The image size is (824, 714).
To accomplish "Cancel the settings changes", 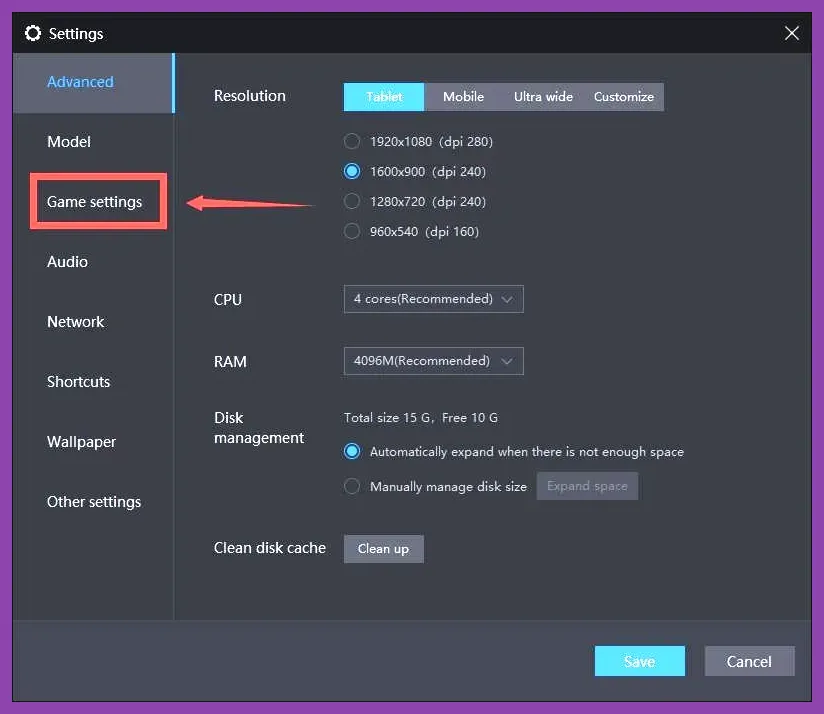I will click(x=749, y=661).
